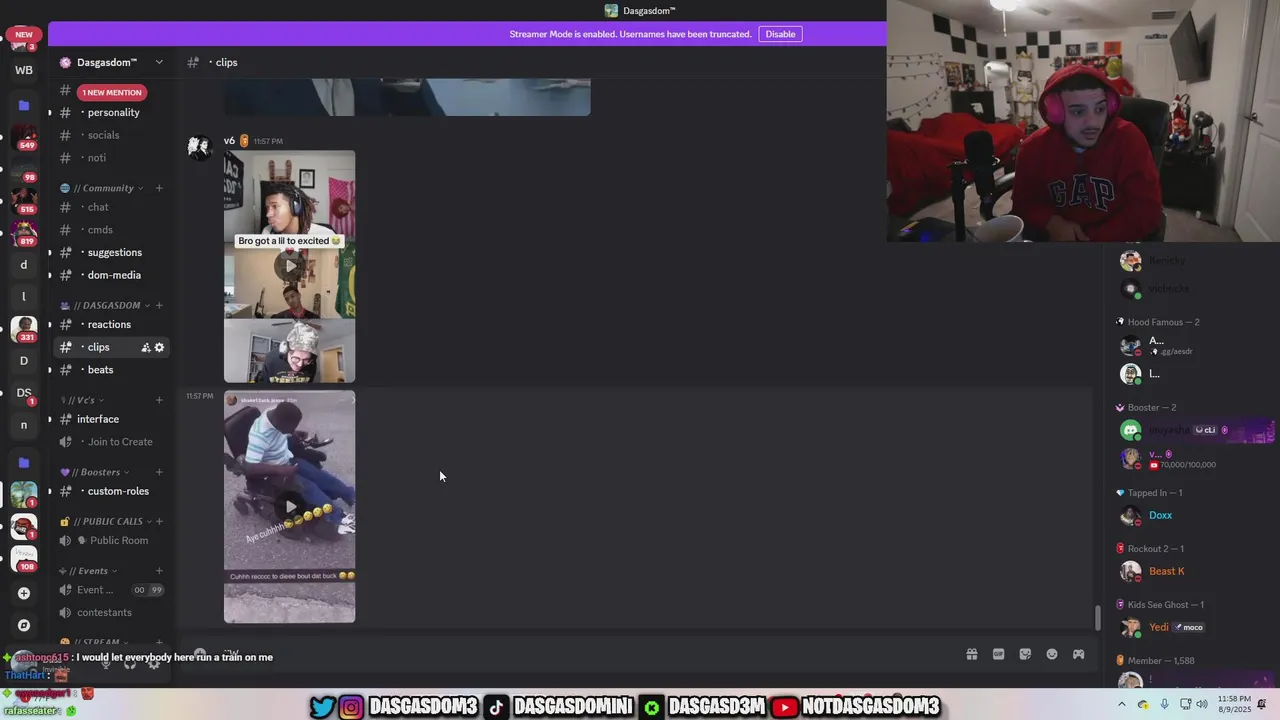This screenshot has height=720, width=1280.
Task: Collapse the PUBLIC CALLS category
Action: click(106, 521)
